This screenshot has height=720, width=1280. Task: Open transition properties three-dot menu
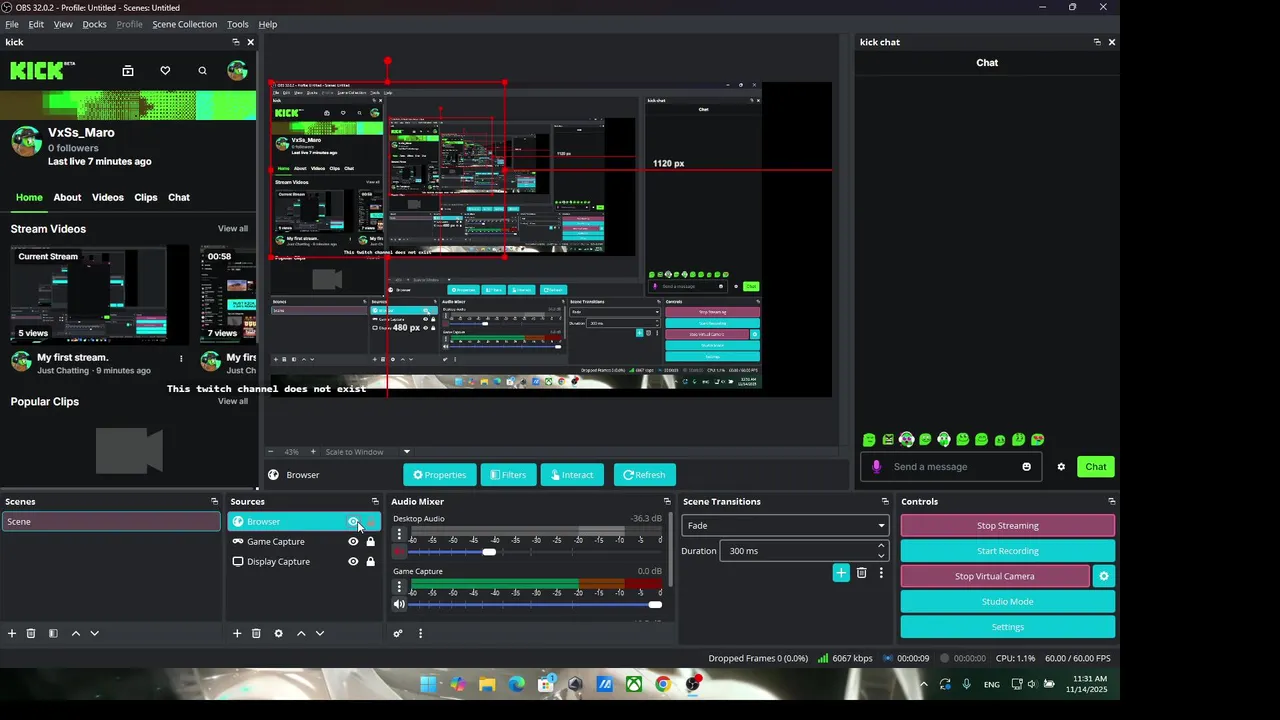881,573
